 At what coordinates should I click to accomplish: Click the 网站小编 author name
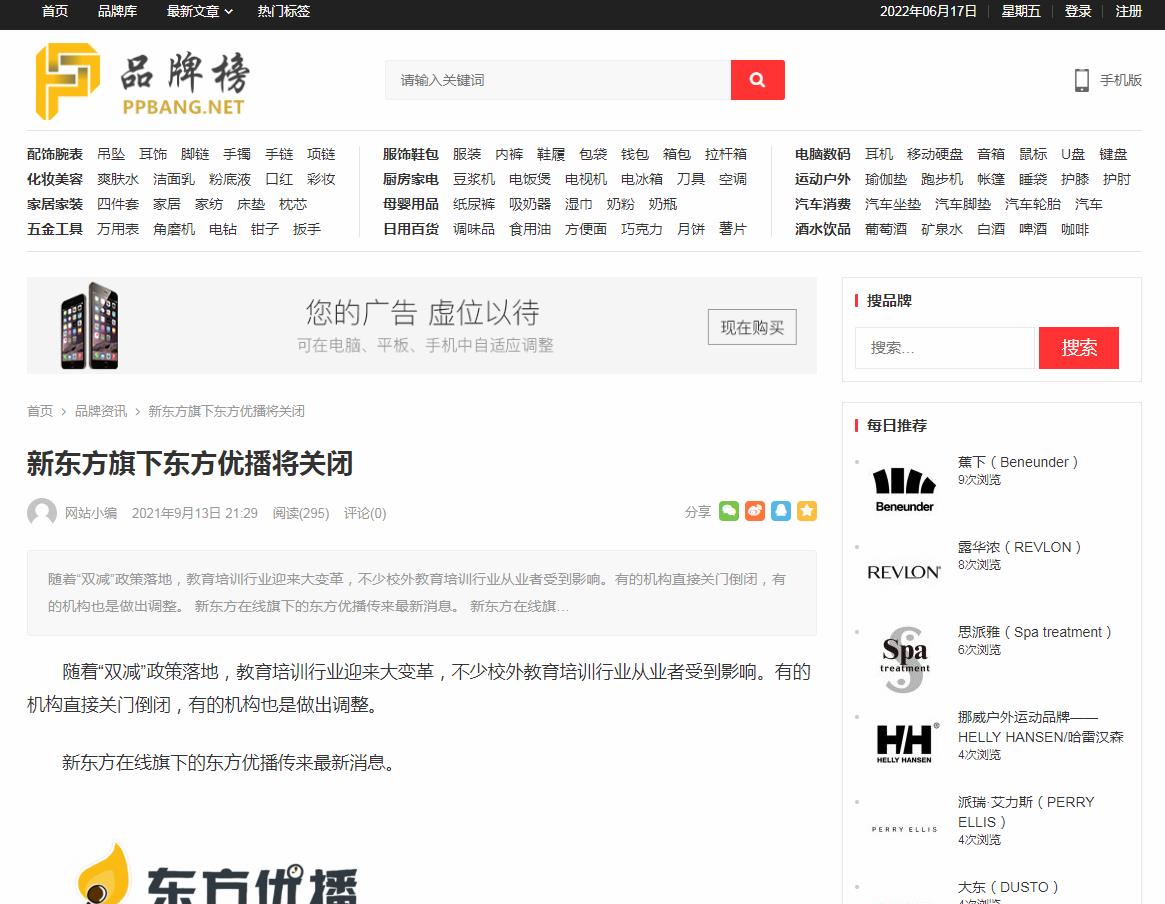[x=91, y=513]
